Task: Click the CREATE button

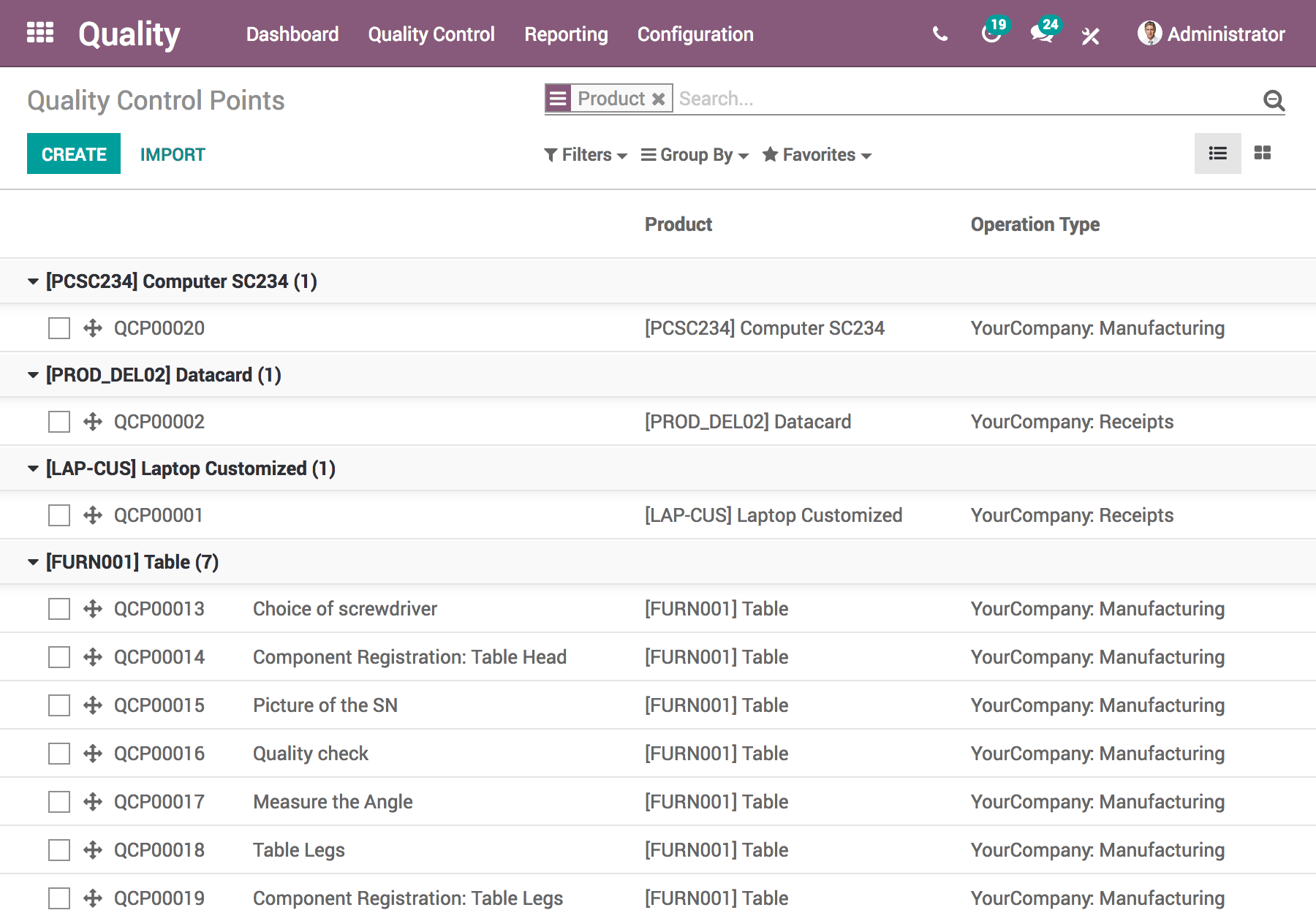Action: coord(73,153)
